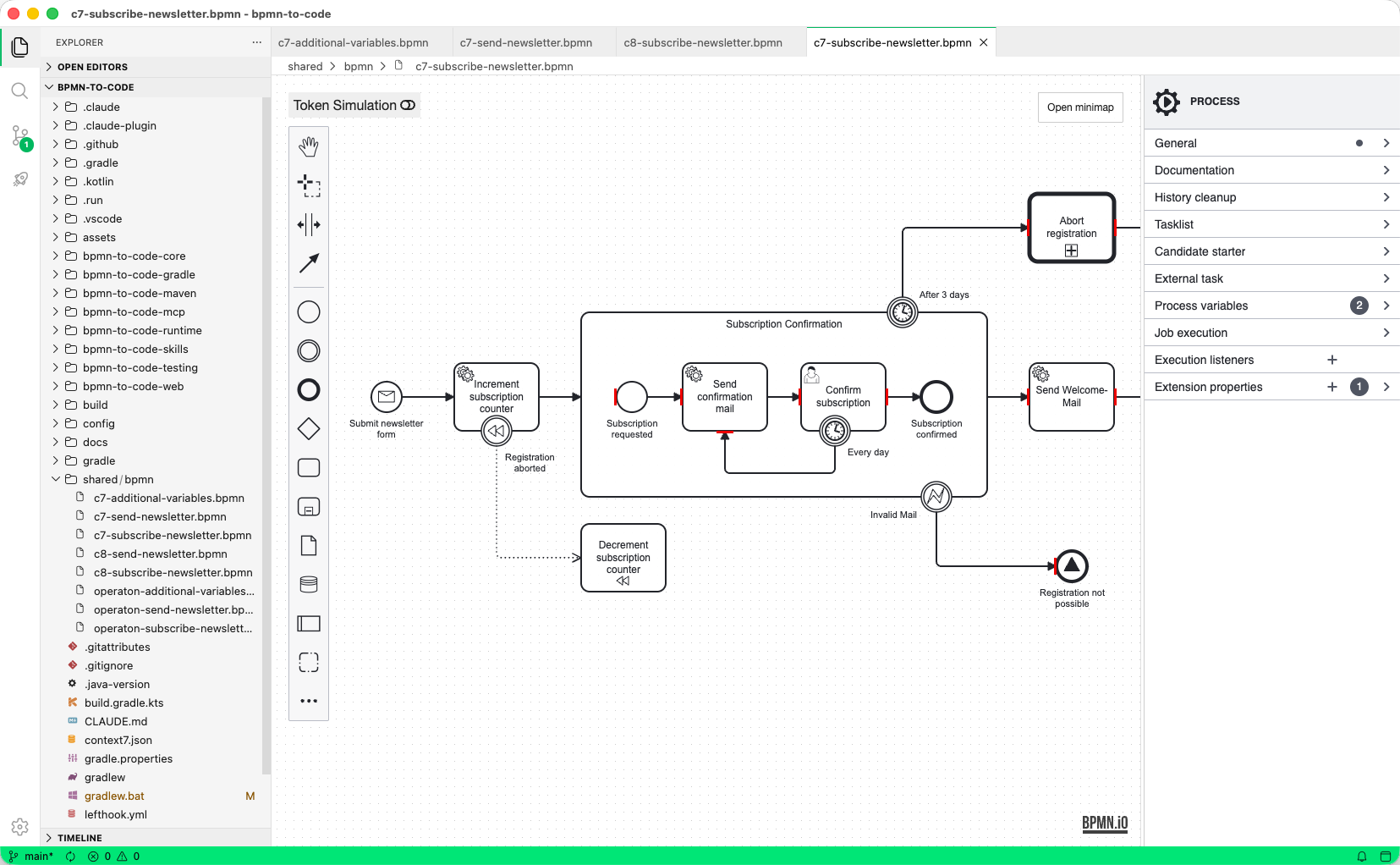Open notifications bell in status bar

pos(1362,856)
